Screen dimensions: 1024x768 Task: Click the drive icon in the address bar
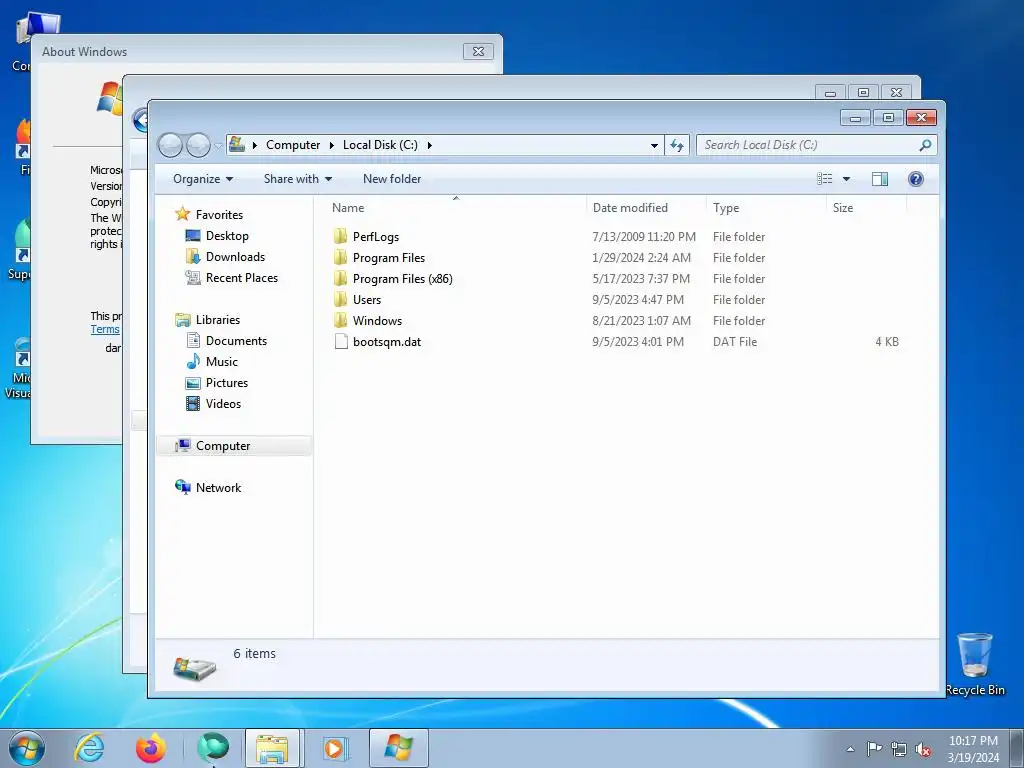click(x=237, y=144)
